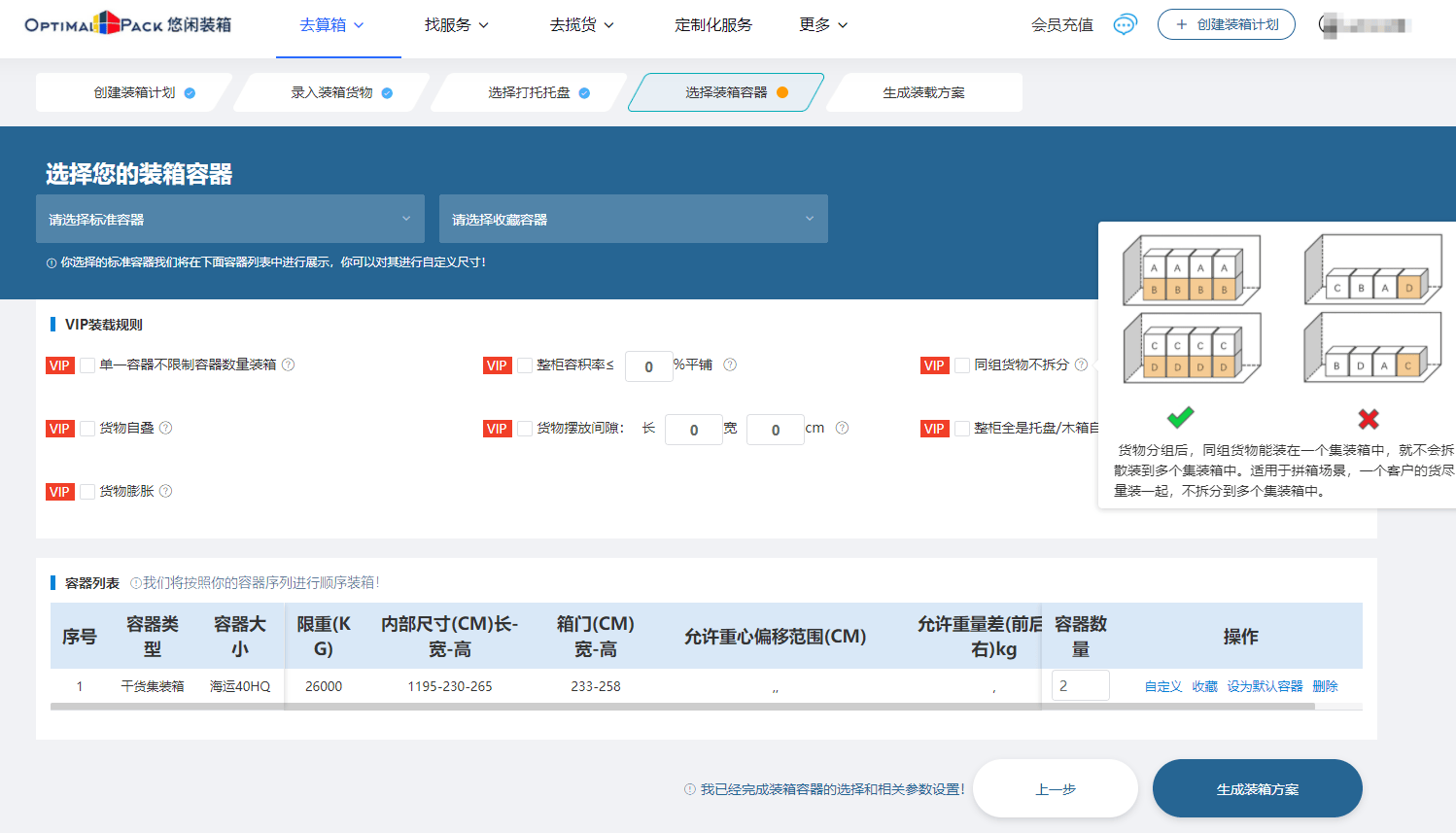
Task: Click help icon next to 货物自叠
Action: (x=166, y=428)
